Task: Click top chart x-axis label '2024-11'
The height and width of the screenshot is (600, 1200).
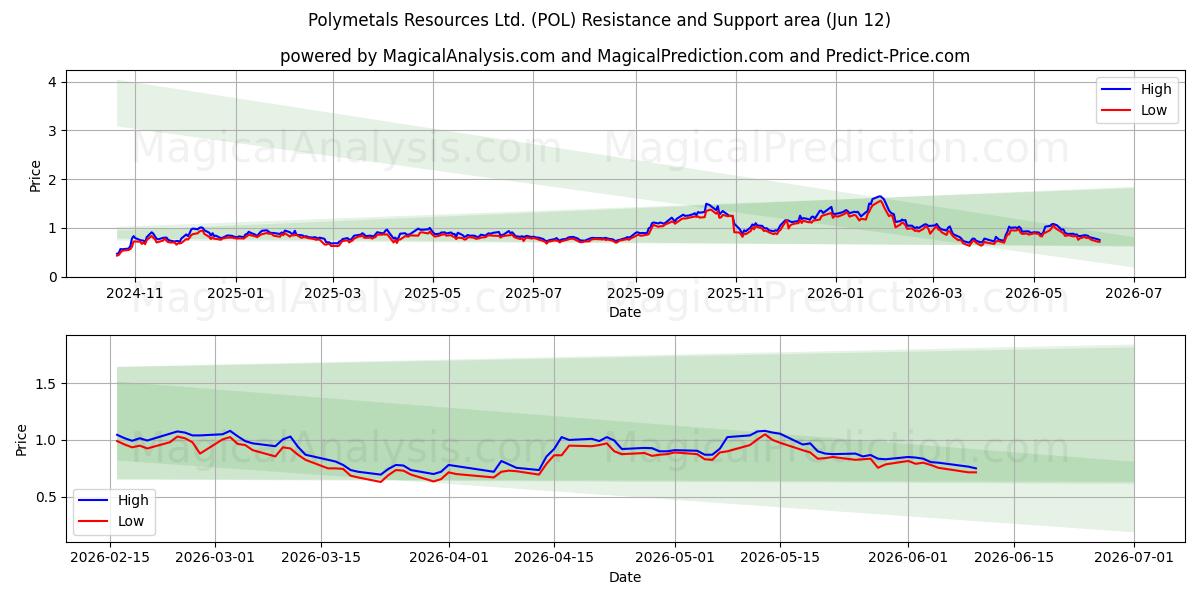Action: click(135, 294)
